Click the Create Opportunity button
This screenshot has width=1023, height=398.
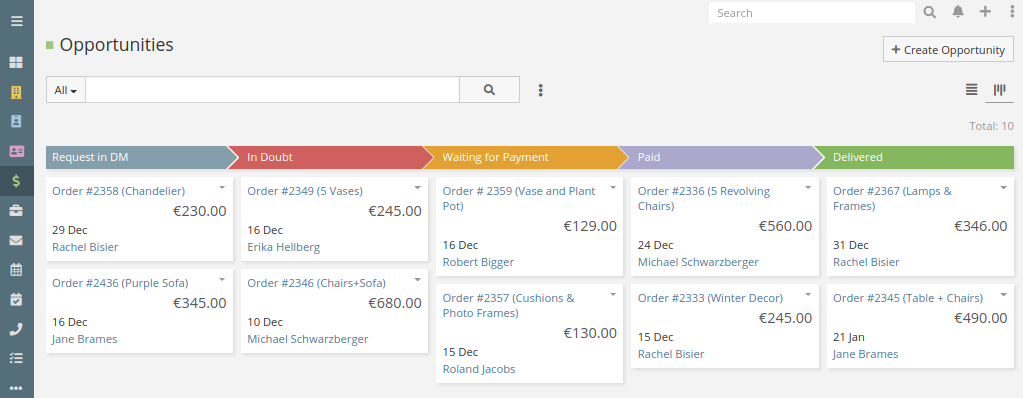[948, 50]
